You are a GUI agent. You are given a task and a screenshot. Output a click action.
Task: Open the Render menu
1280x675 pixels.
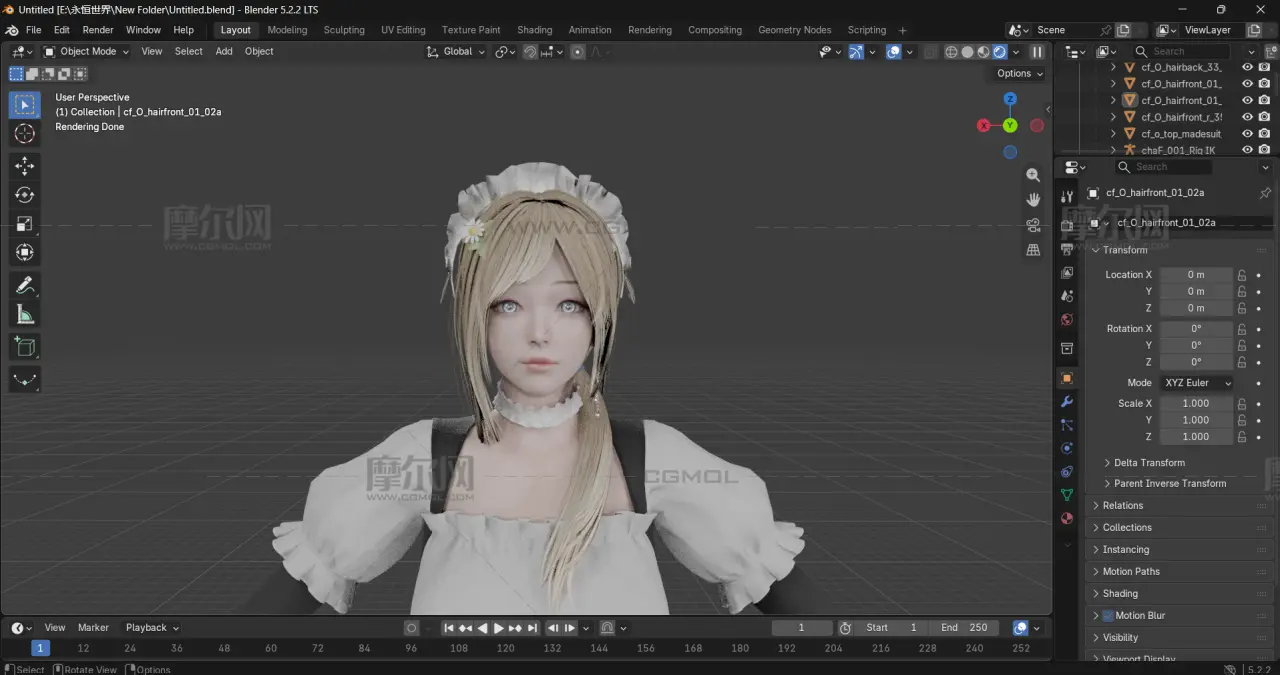[x=98, y=30]
